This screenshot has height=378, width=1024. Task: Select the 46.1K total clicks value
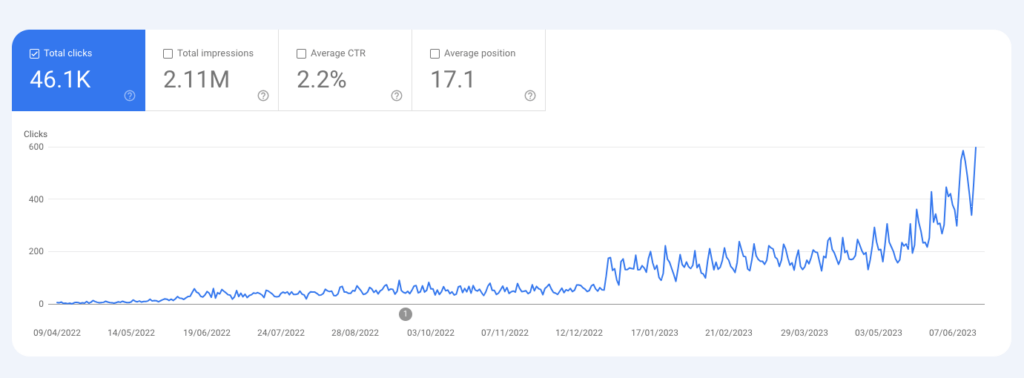tap(60, 80)
